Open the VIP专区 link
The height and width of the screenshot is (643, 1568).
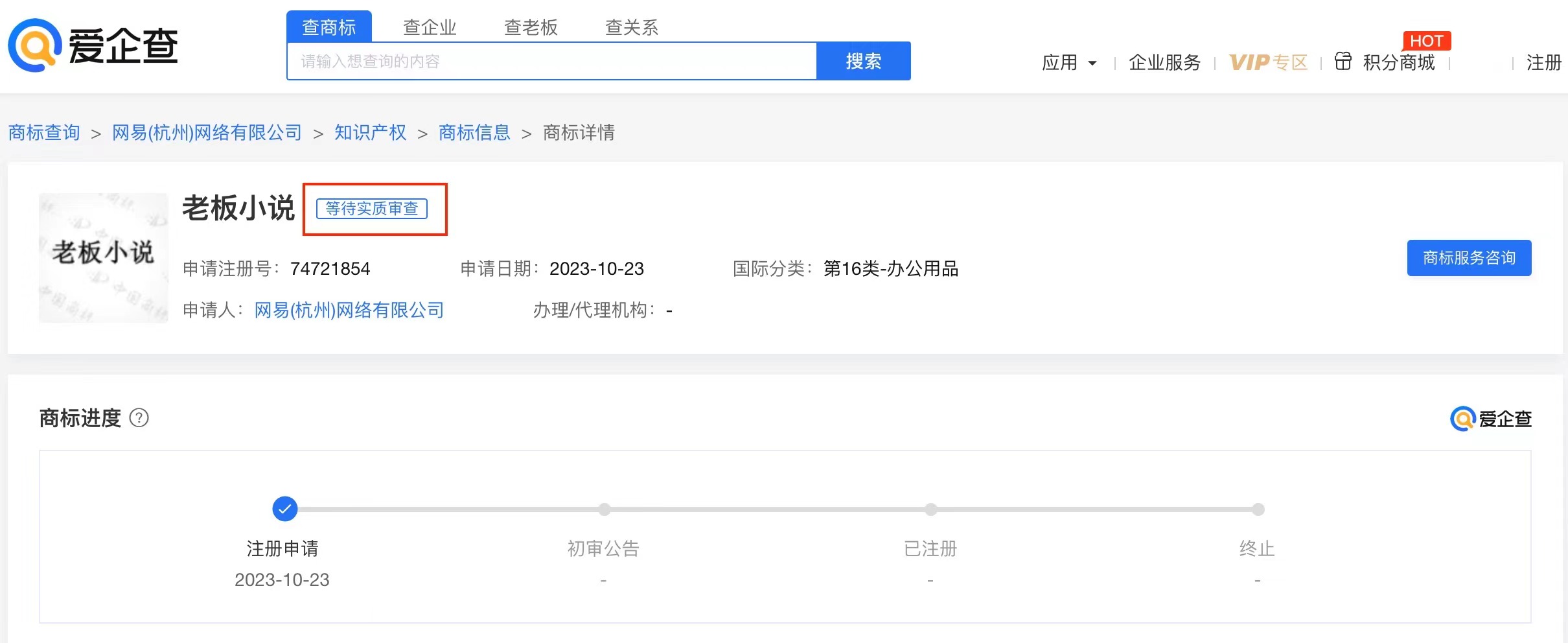tap(1268, 63)
